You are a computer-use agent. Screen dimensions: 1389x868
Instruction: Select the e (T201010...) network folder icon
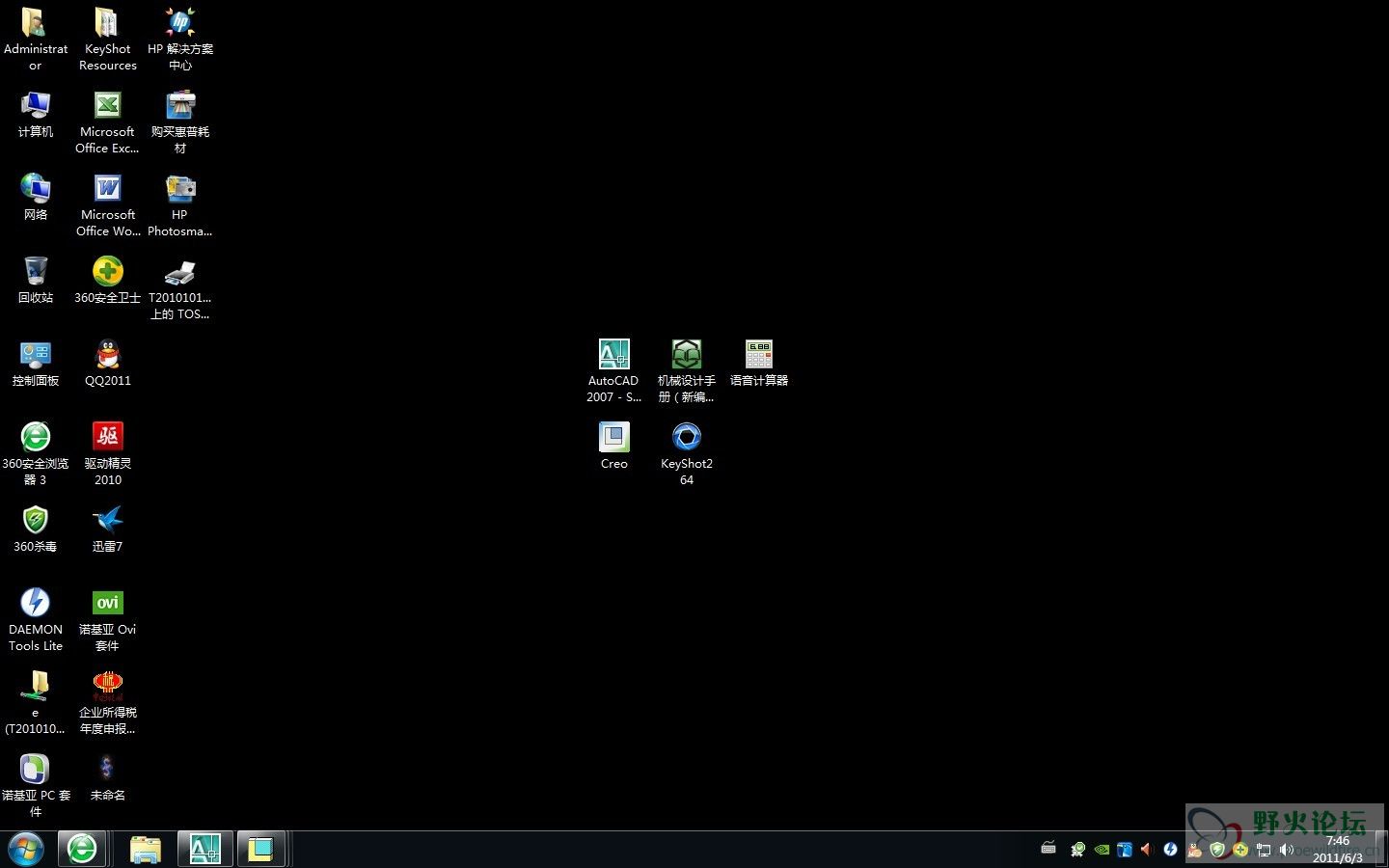[35, 687]
